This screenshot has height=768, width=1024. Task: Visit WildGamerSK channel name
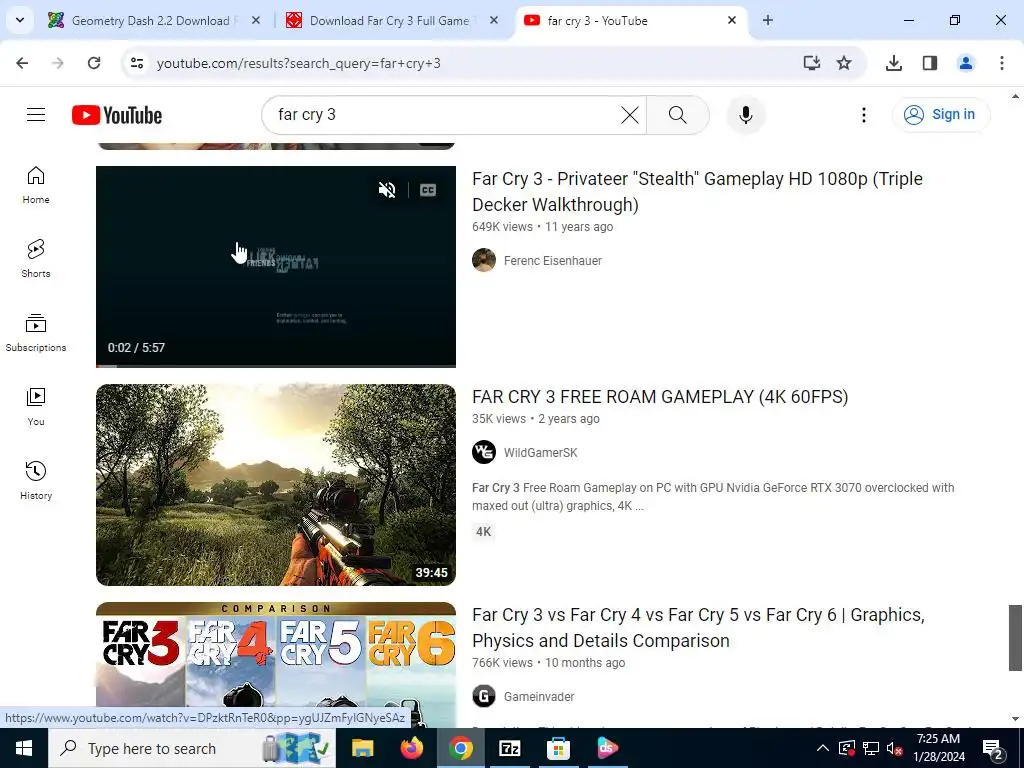click(540, 453)
